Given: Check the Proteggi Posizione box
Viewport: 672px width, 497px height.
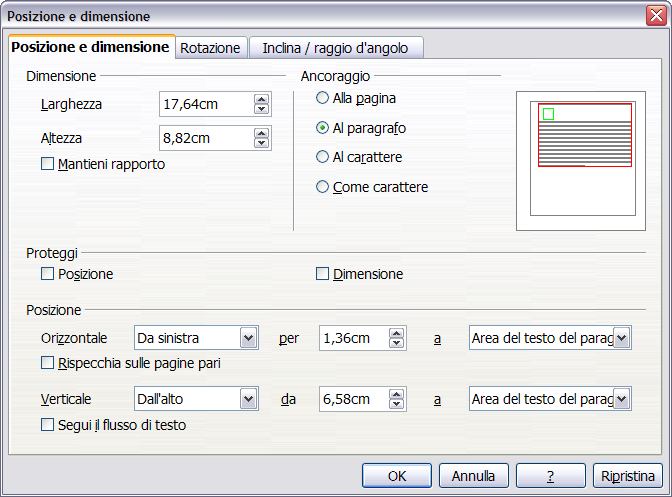Looking at the screenshot, I should pyautogui.click(x=48, y=274).
